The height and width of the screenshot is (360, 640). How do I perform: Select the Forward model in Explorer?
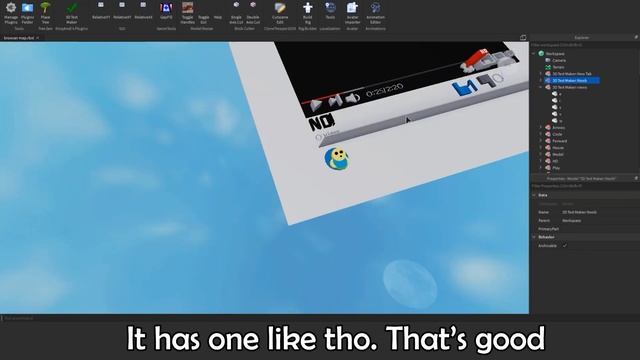560,141
